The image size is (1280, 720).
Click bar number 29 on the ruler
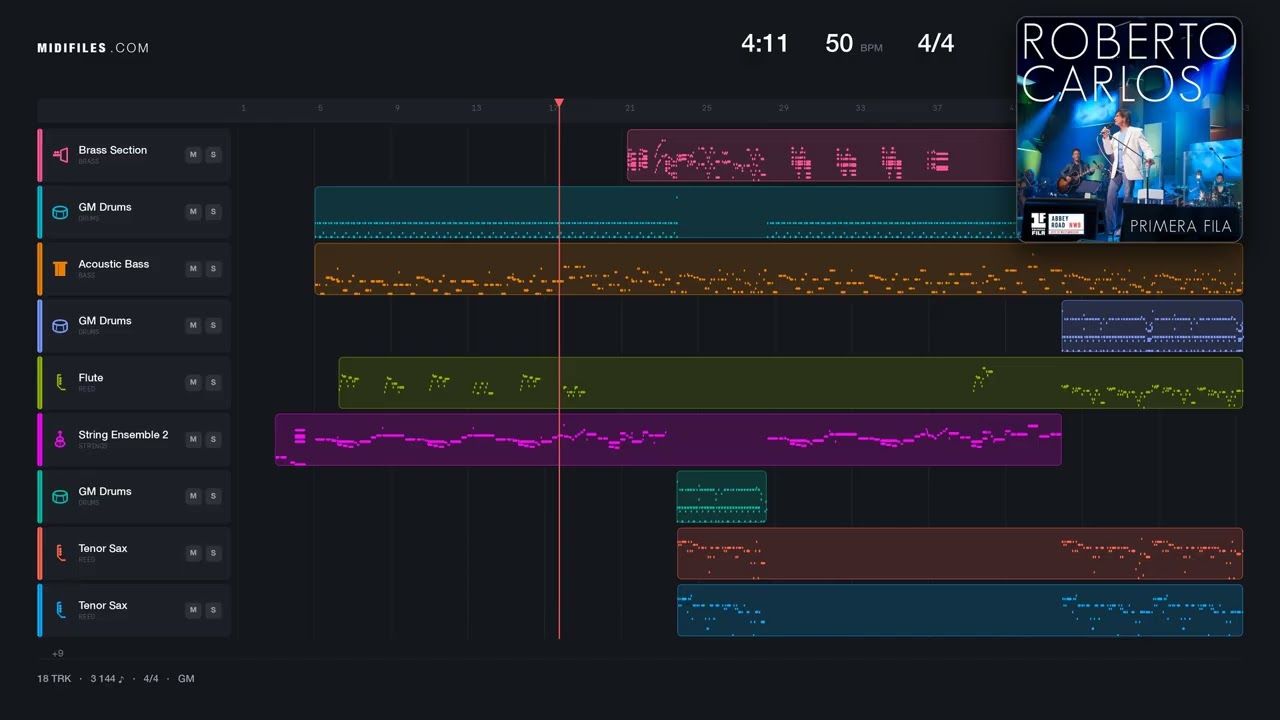point(784,108)
